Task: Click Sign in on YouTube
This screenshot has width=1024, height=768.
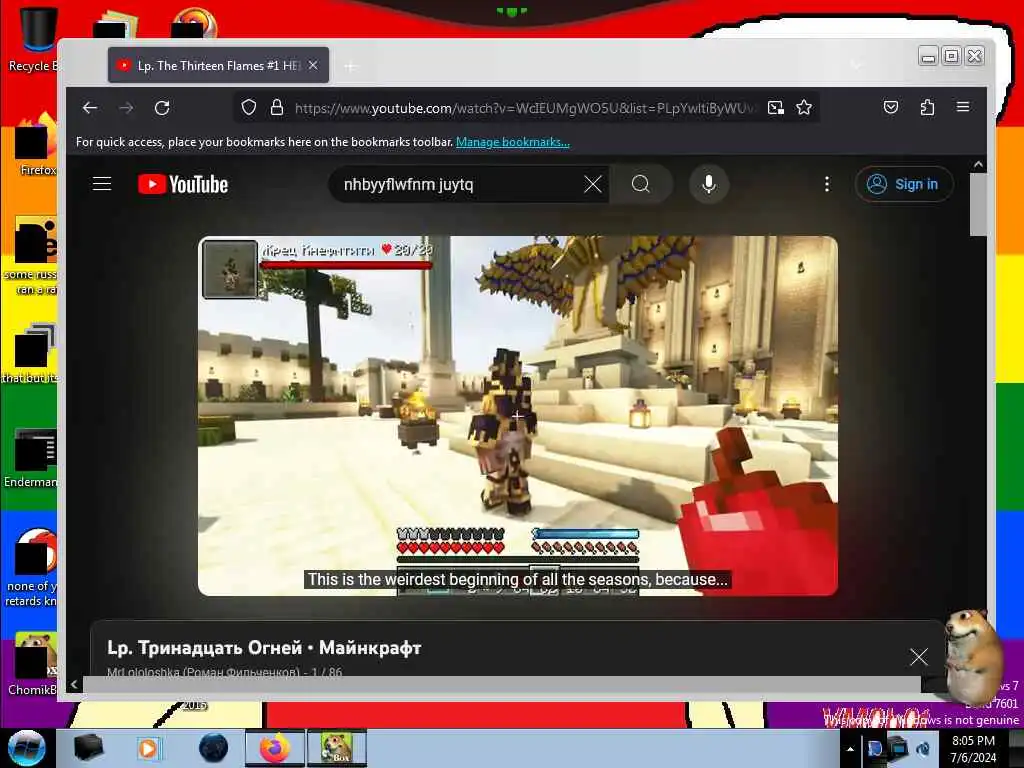Action: point(904,185)
